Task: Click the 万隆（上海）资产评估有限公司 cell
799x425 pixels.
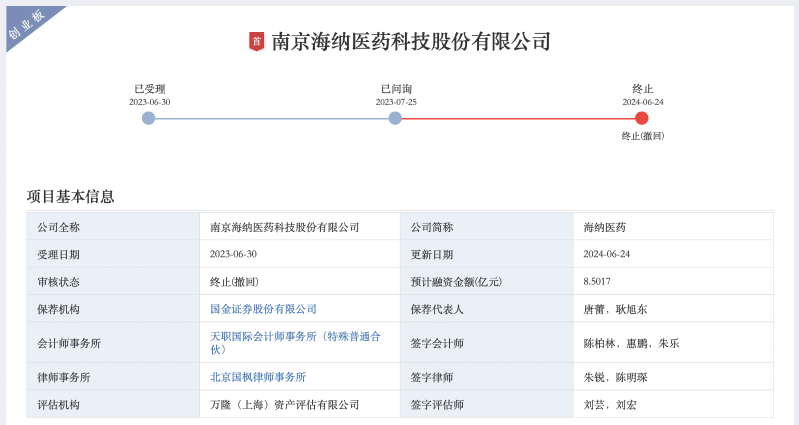Action: [284, 405]
